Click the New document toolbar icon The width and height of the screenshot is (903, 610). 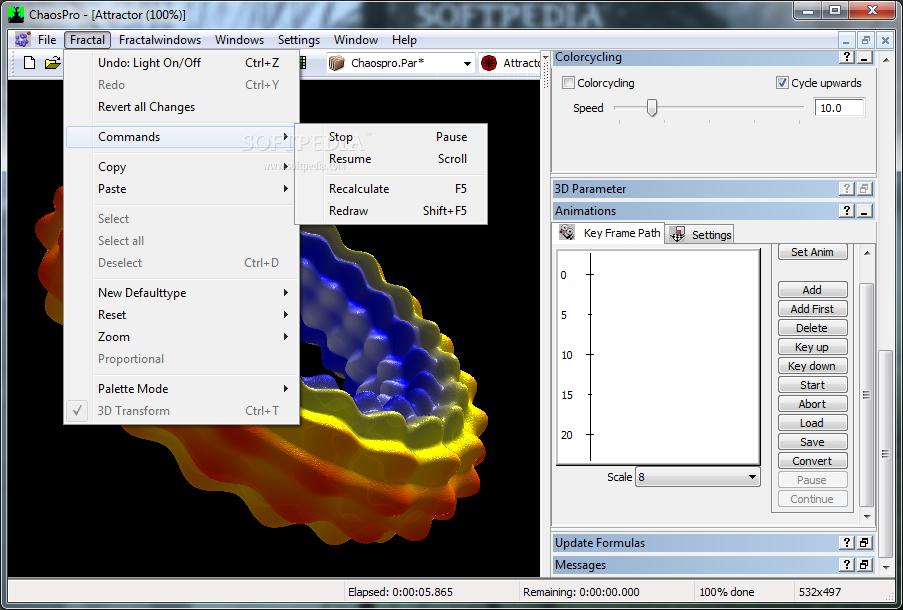click(29, 63)
